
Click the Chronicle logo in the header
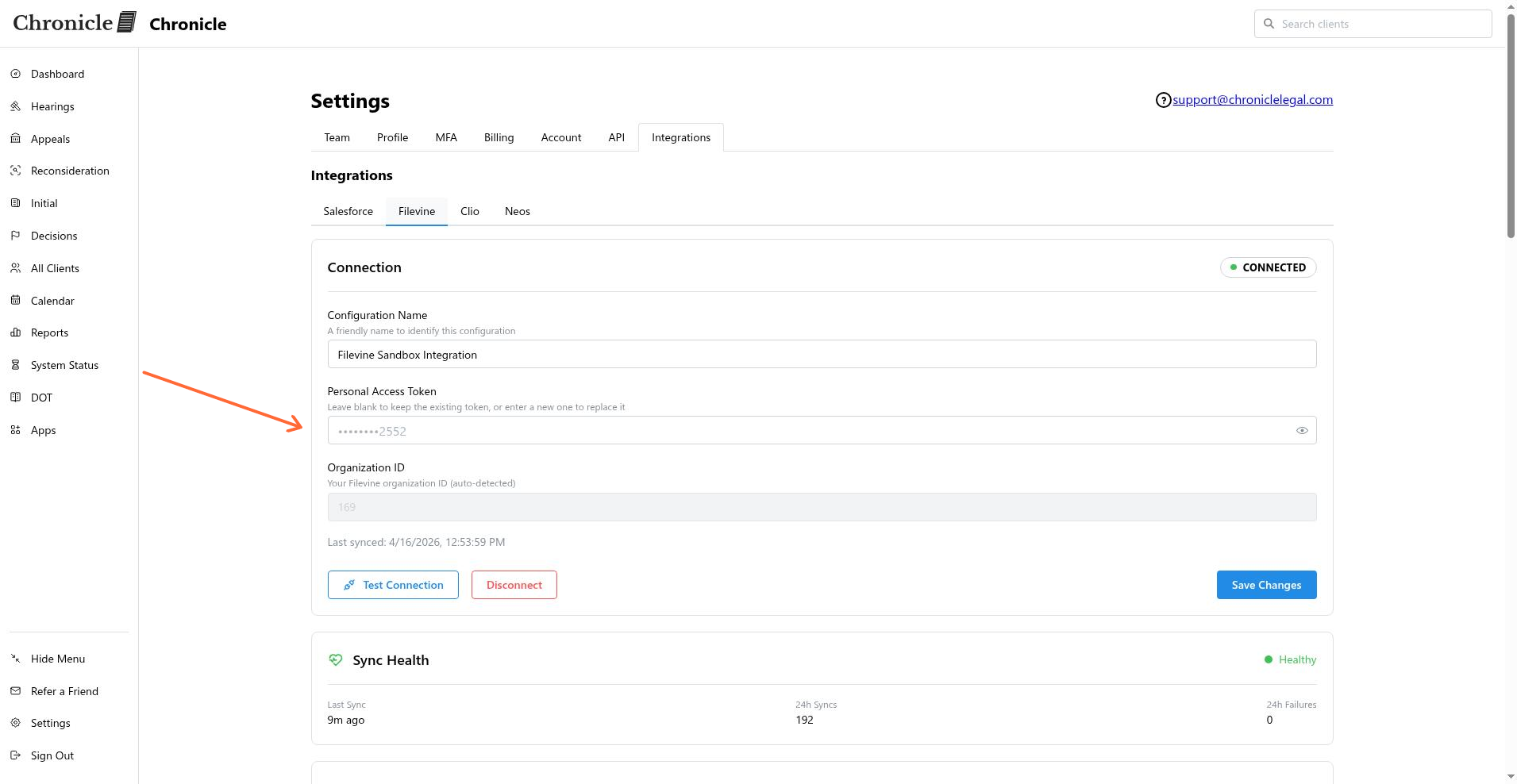(75, 23)
